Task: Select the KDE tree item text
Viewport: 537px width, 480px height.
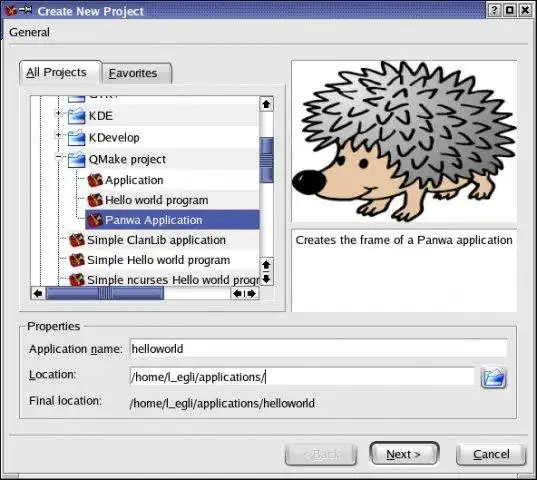Action: pyautogui.click(x=101, y=116)
